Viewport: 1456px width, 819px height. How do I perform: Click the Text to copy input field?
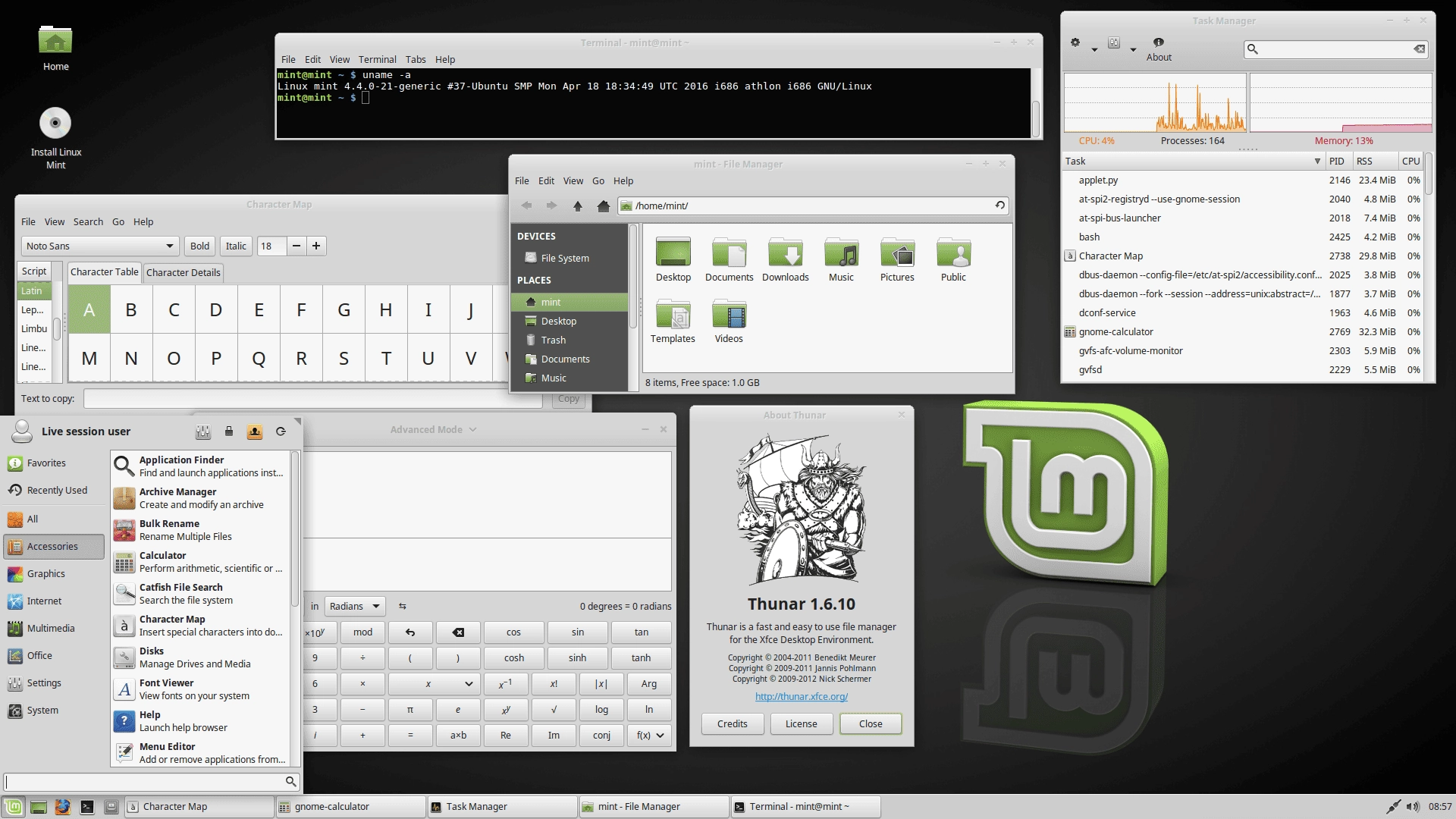(x=313, y=399)
